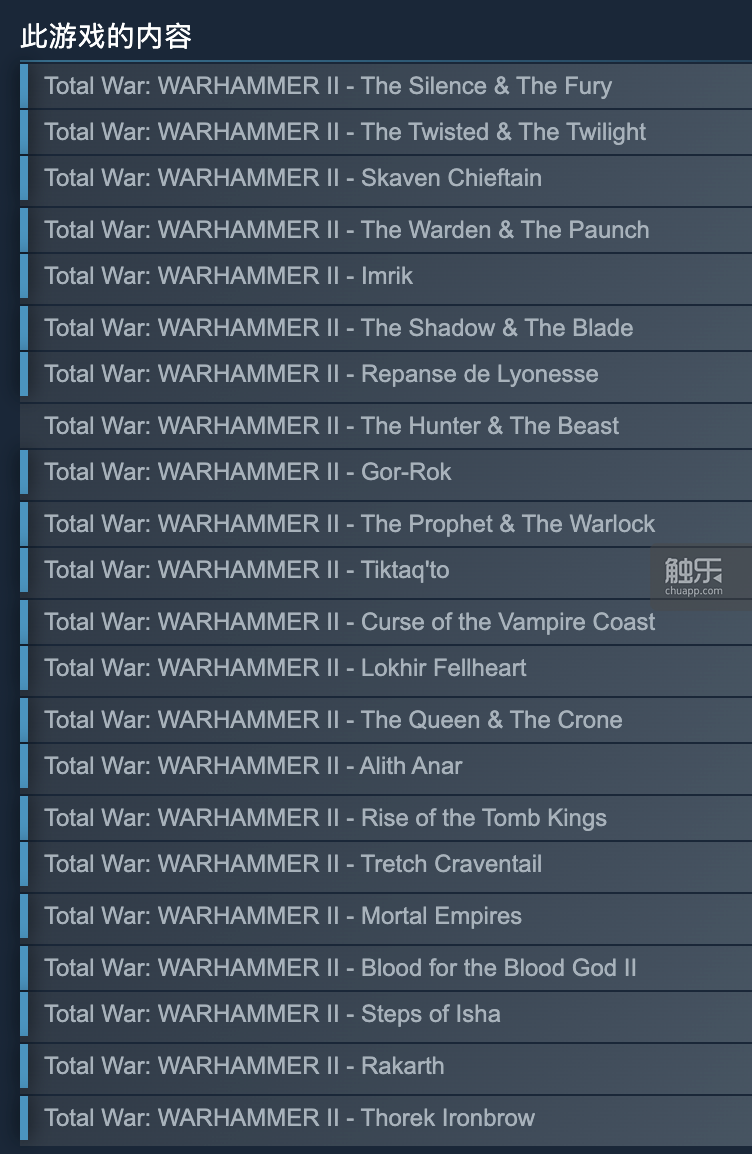This screenshot has width=752, height=1154.
Task: Open The Queen & The Crone DLC
Action: 386,720
